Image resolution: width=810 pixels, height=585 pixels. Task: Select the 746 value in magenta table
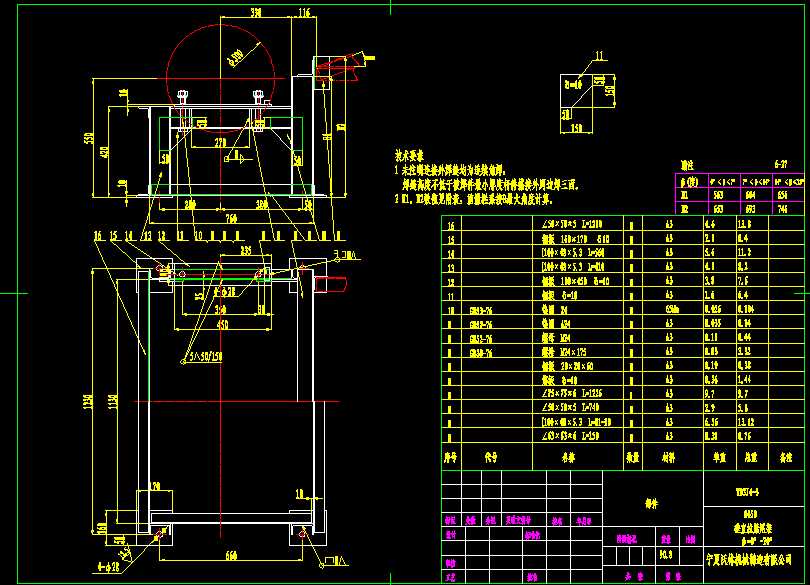point(781,209)
